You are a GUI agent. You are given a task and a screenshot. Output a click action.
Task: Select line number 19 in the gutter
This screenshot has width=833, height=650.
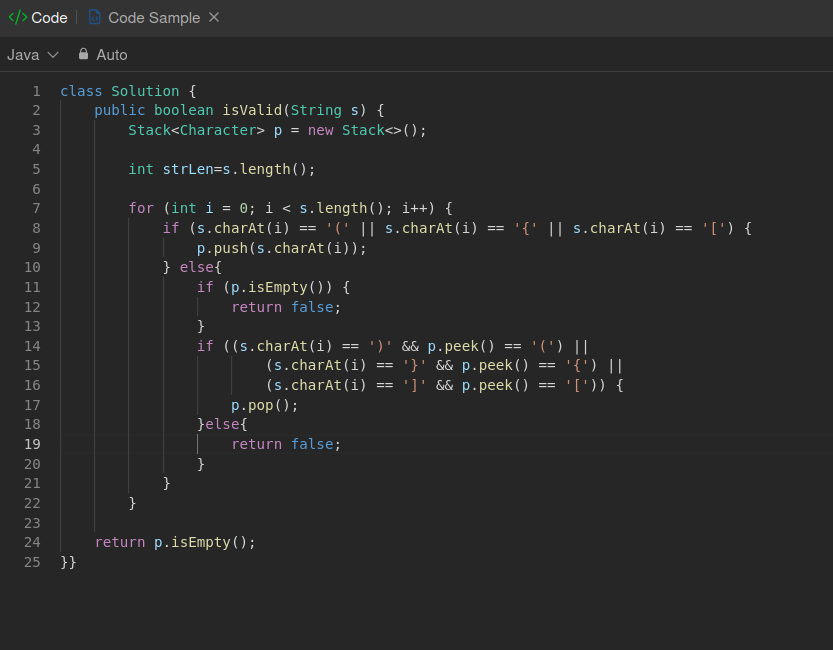point(32,444)
